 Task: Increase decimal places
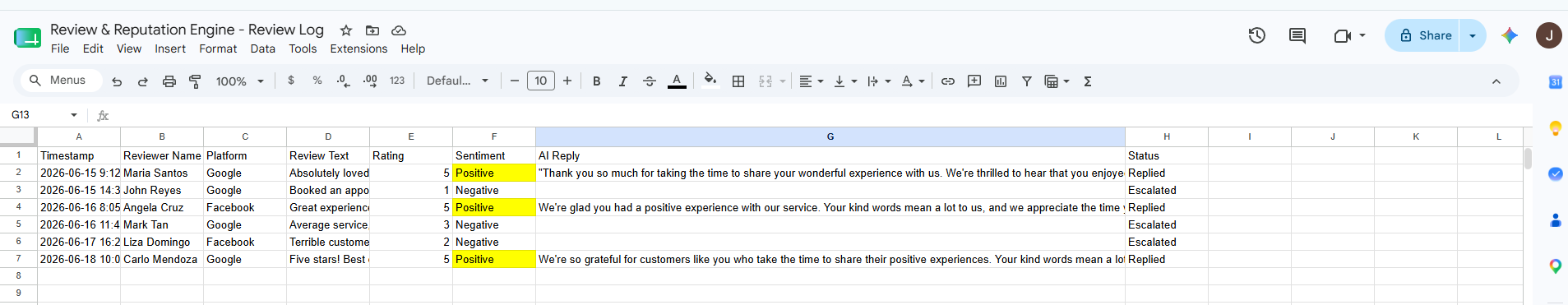[x=370, y=81]
